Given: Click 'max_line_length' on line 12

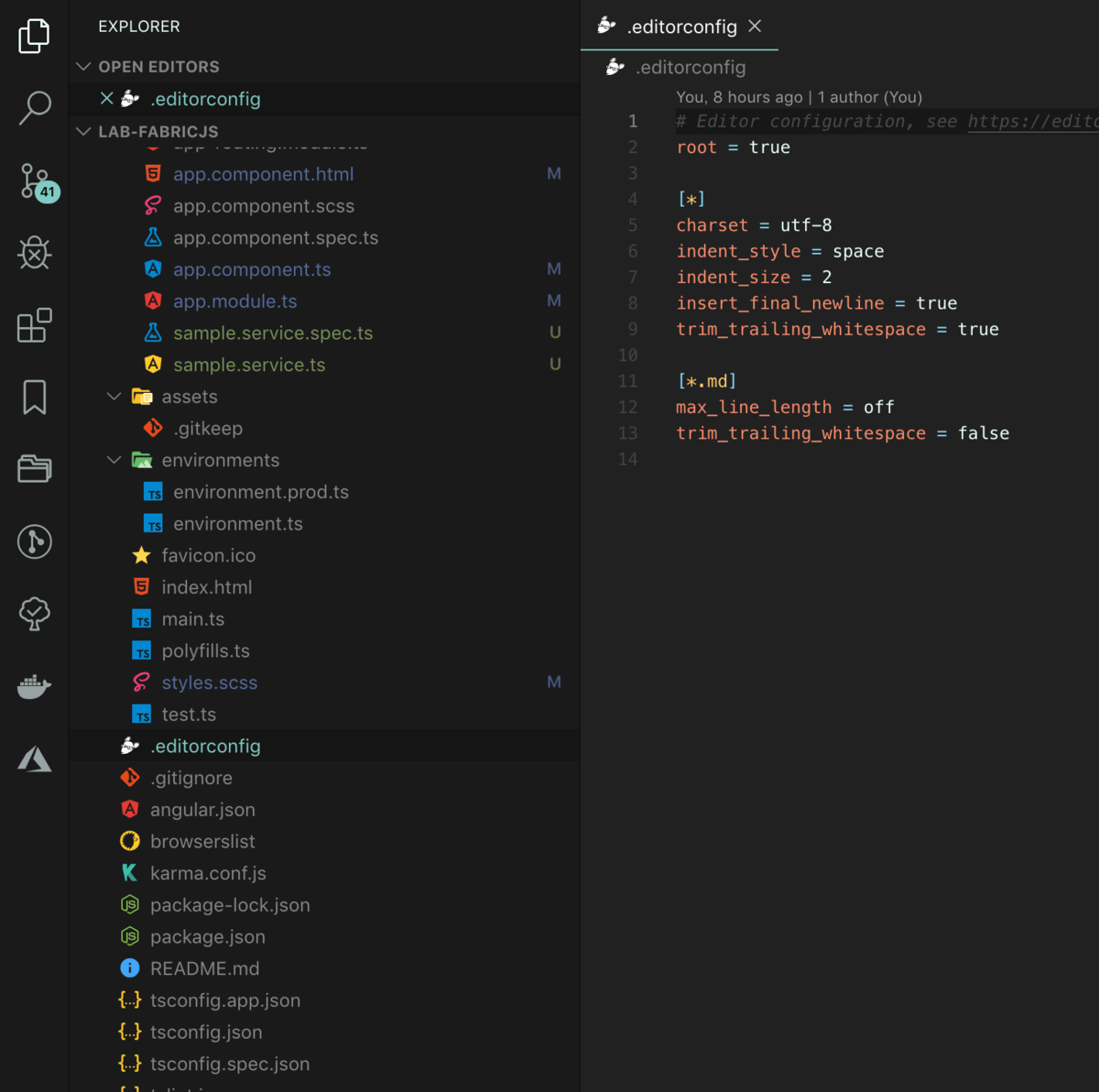Looking at the screenshot, I should point(754,407).
